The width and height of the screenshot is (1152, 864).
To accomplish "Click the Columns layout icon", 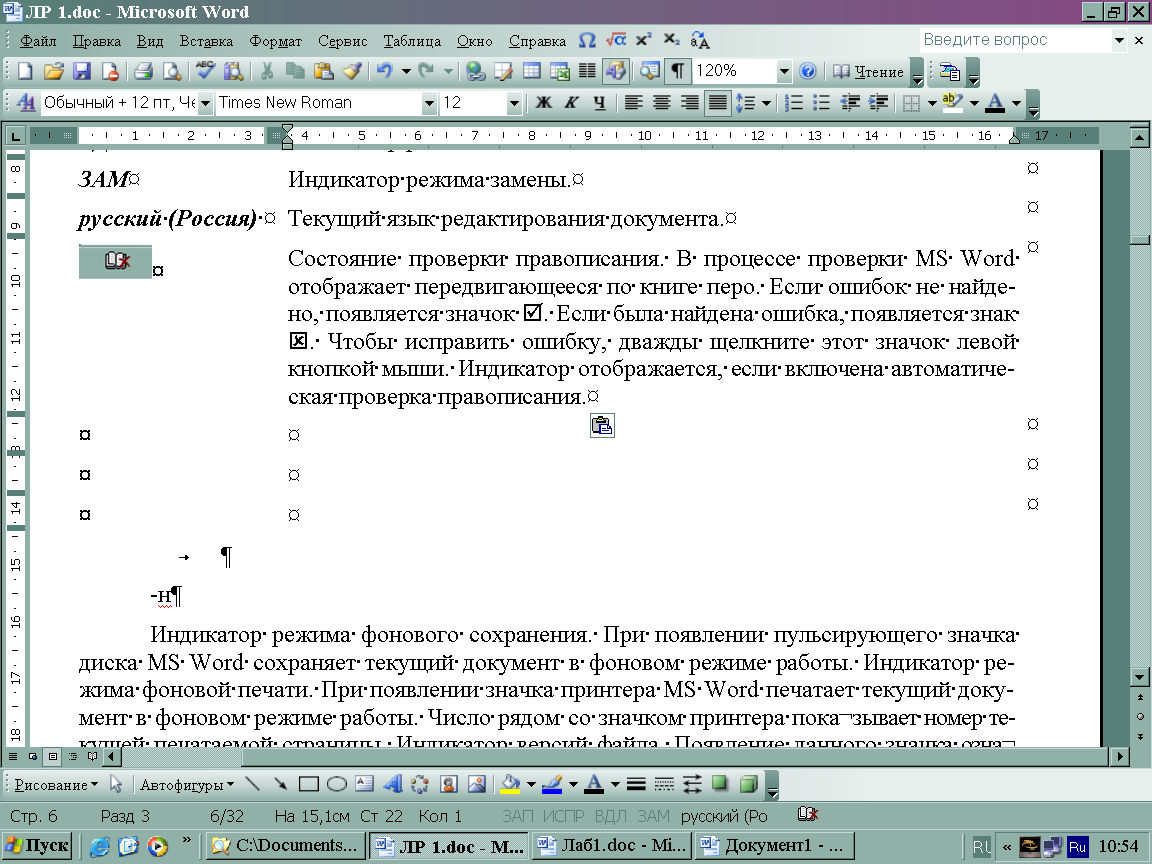I will coord(587,71).
